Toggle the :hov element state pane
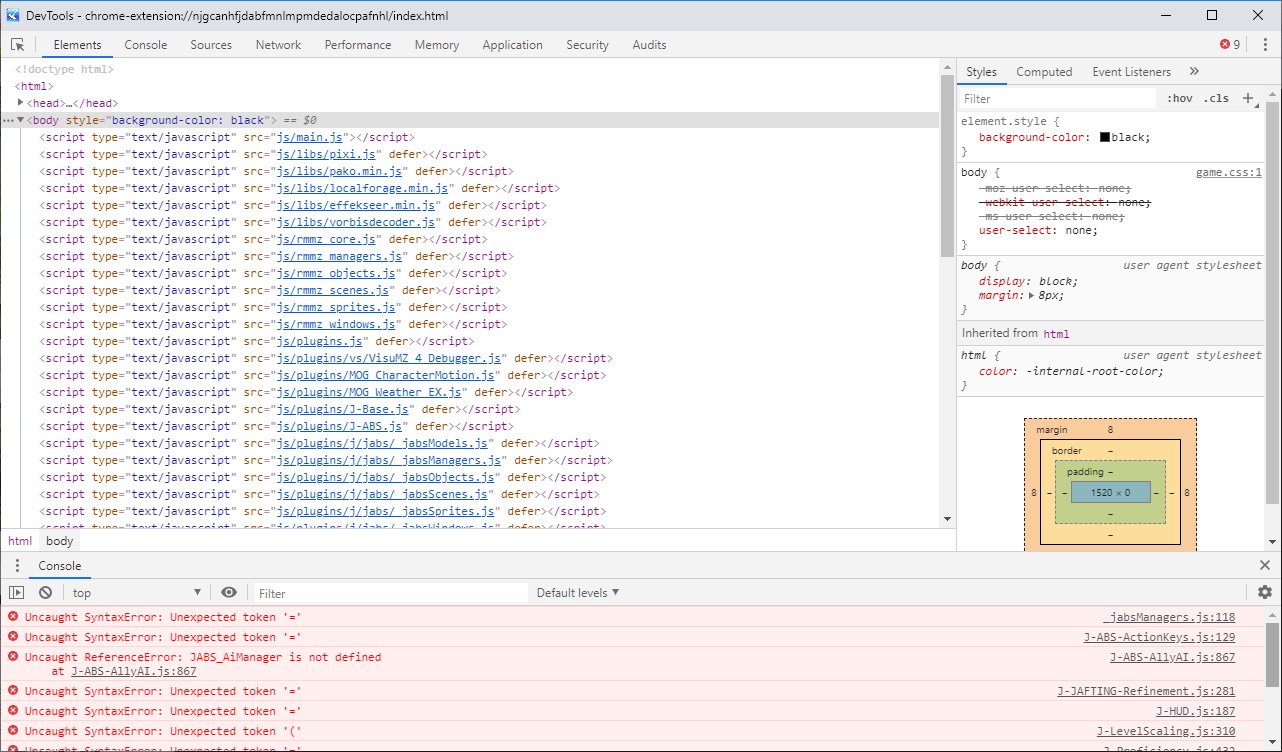Image resolution: width=1282 pixels, height=752 pixels. [1180, 98]
